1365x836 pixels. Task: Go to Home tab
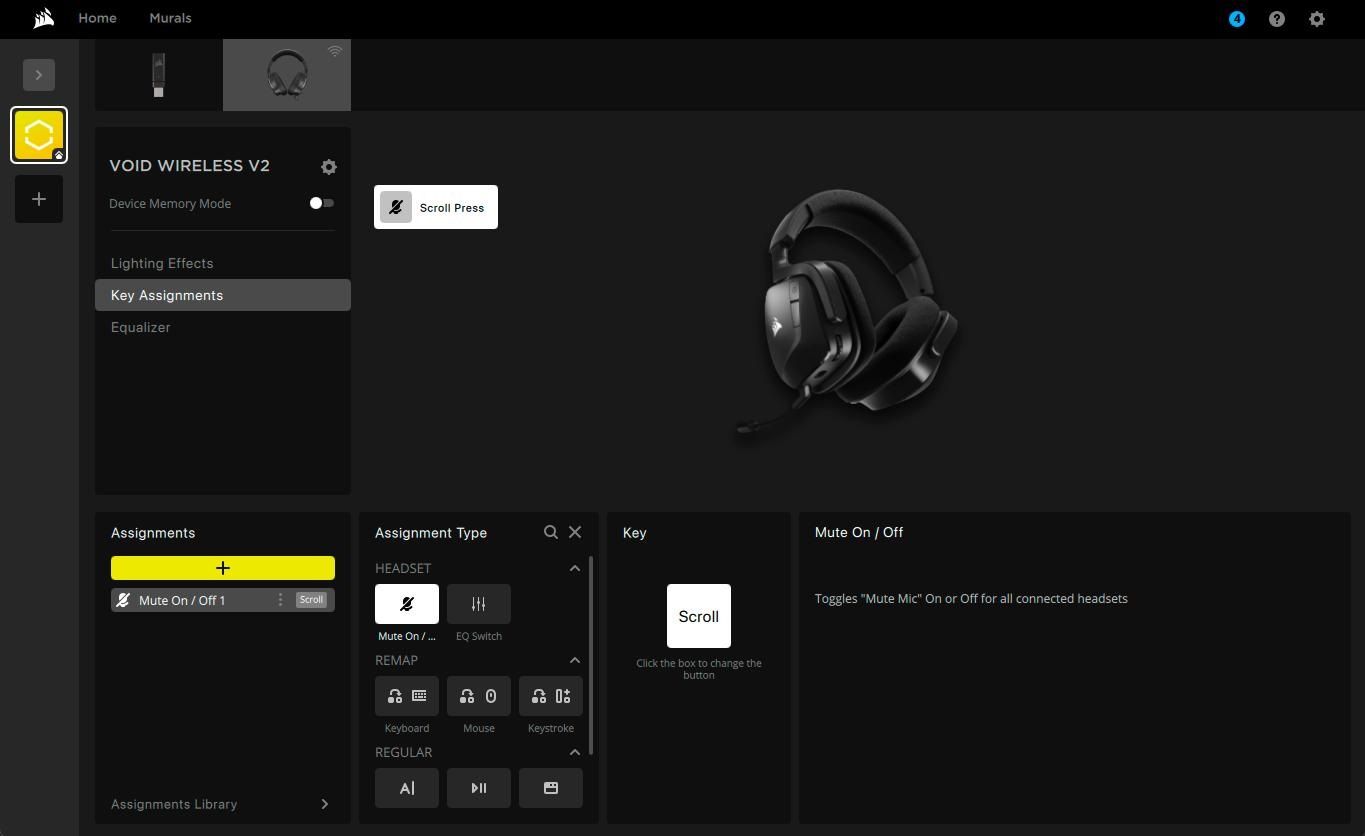pyautogui.click(x=97, y=18)
